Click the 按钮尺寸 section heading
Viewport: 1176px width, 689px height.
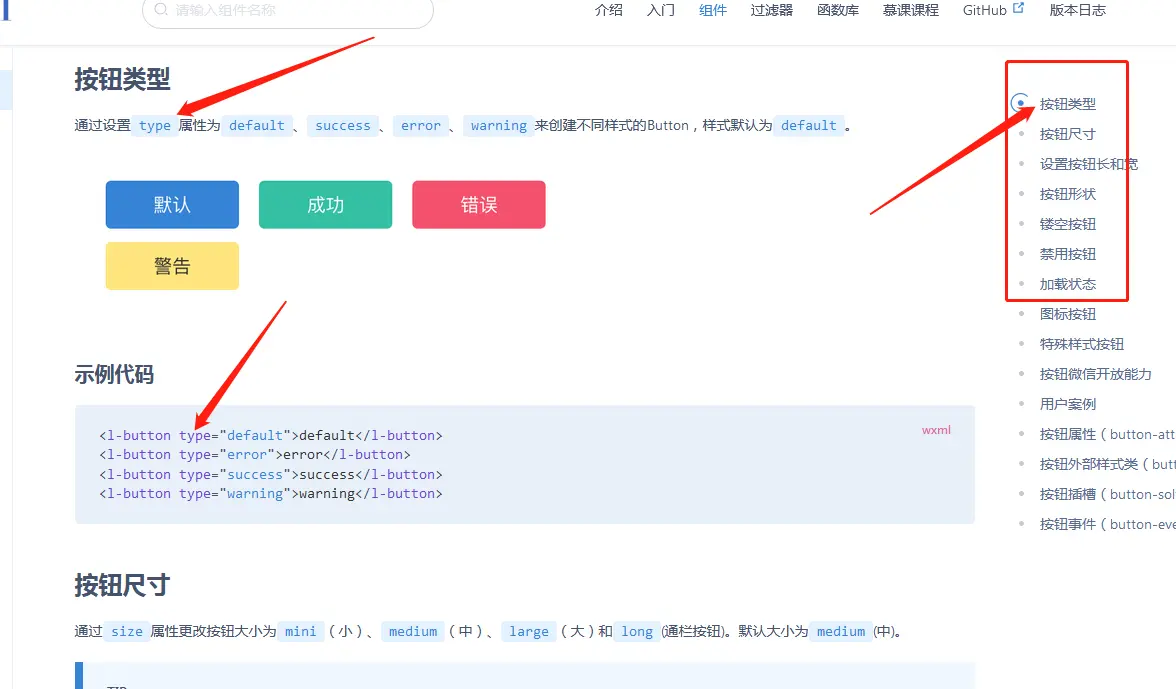pyautogui.click(x=122, y=585)
